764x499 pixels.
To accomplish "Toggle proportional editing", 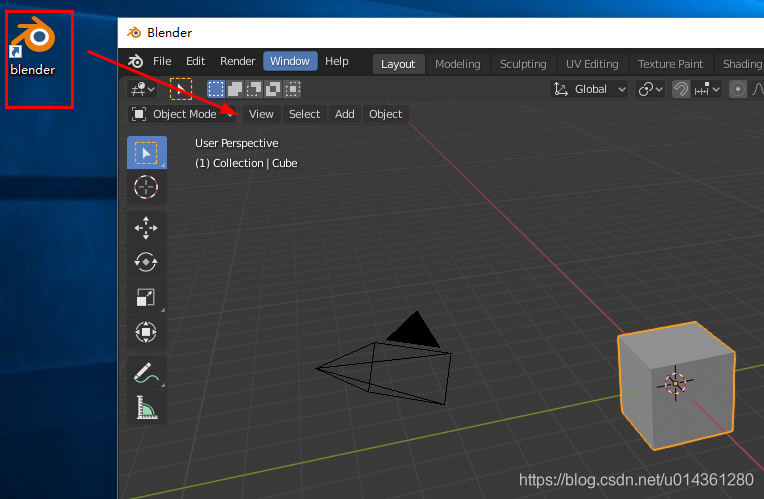I will click(x=738, y=89).
